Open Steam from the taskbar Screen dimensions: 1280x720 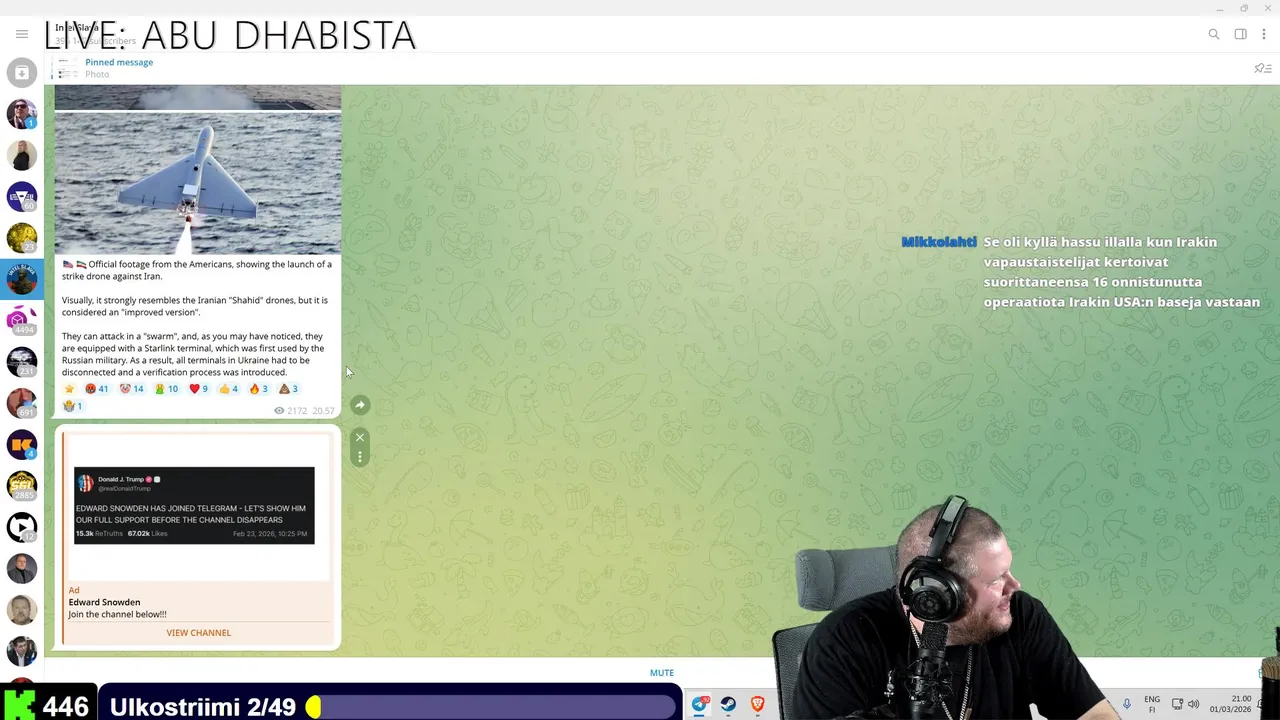[729, 704]
